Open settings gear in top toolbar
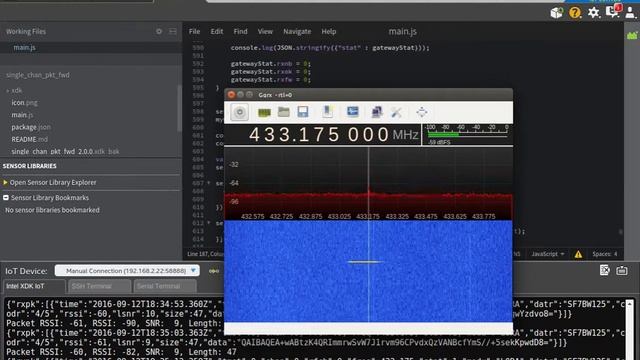This screenshot has height=360, width=640. pos(593,13)
